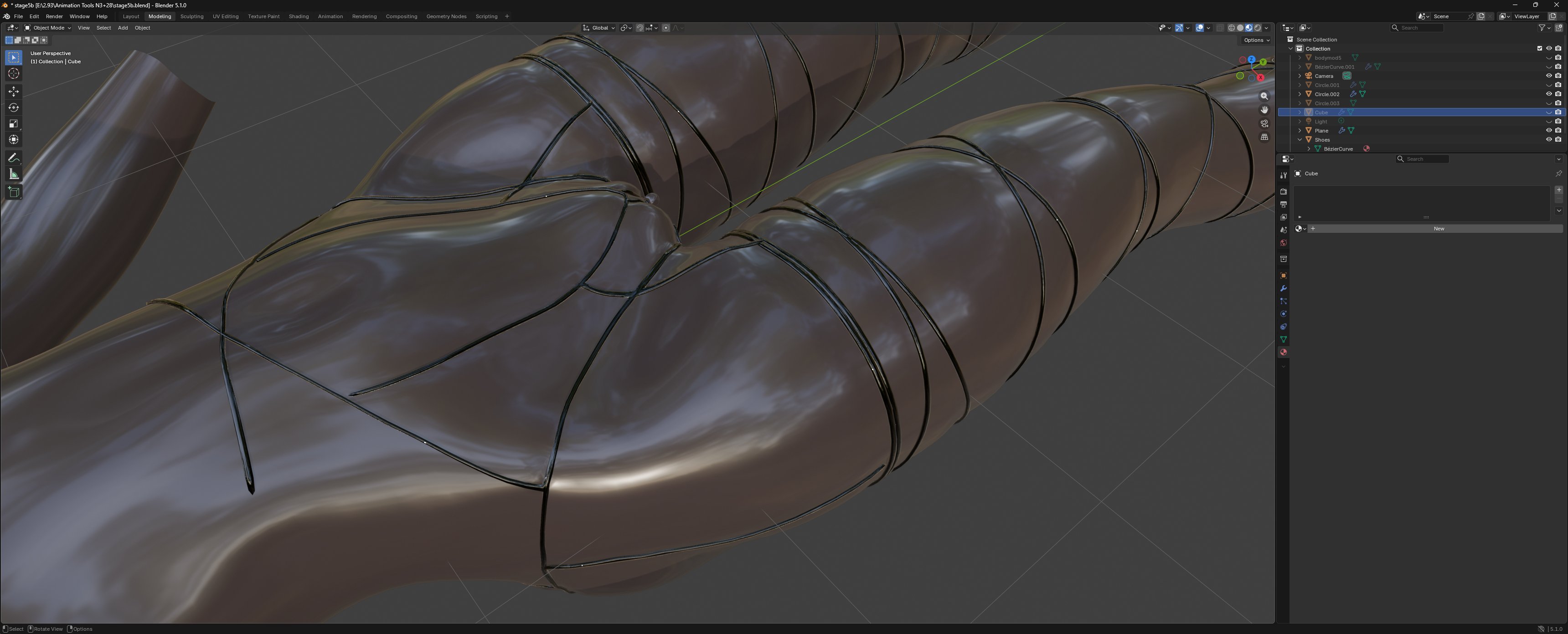The width and height of the screenshot is (1568, 634).
Task: Select the Transform tool
Action: point(13,140)
